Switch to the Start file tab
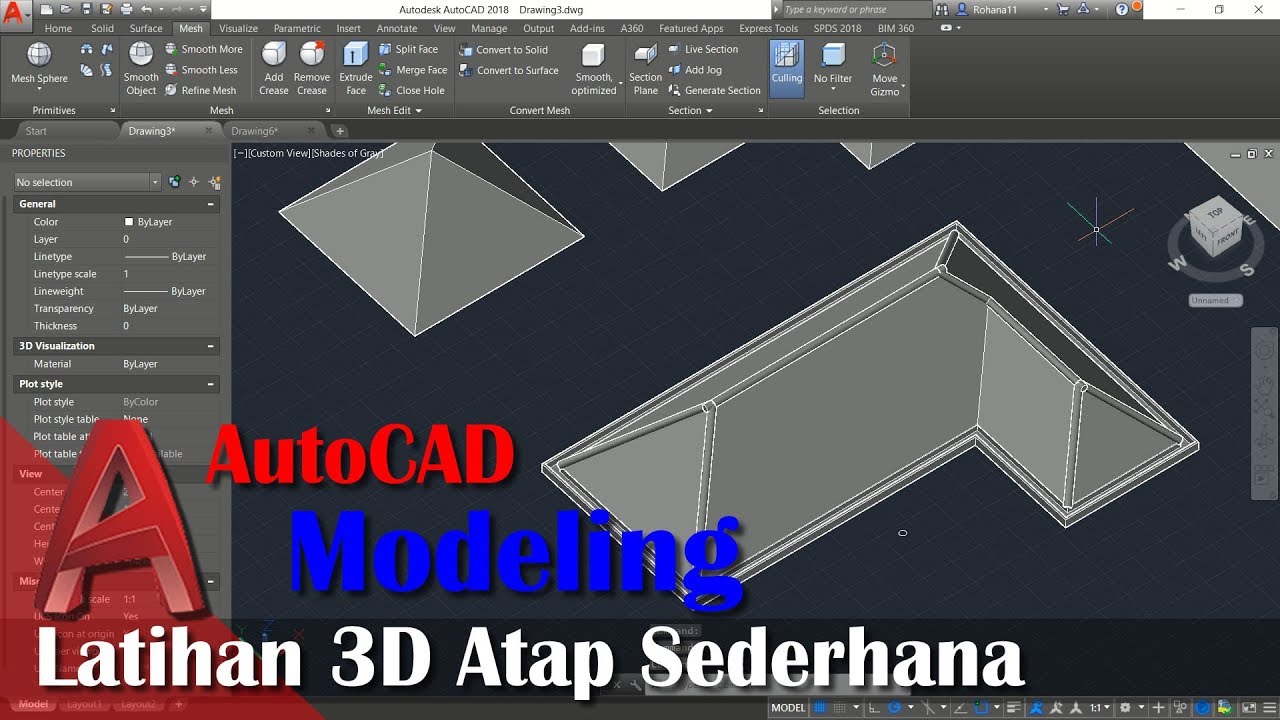 (36, 131)
